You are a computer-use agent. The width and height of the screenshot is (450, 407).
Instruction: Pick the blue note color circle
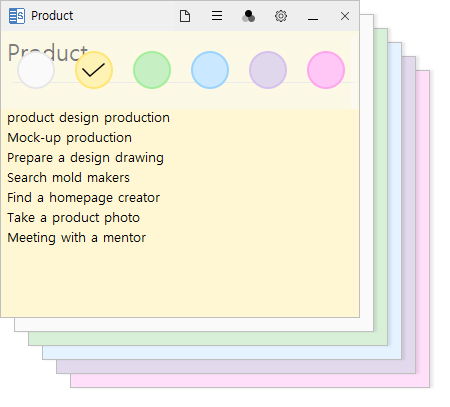(x=210, y=70)
